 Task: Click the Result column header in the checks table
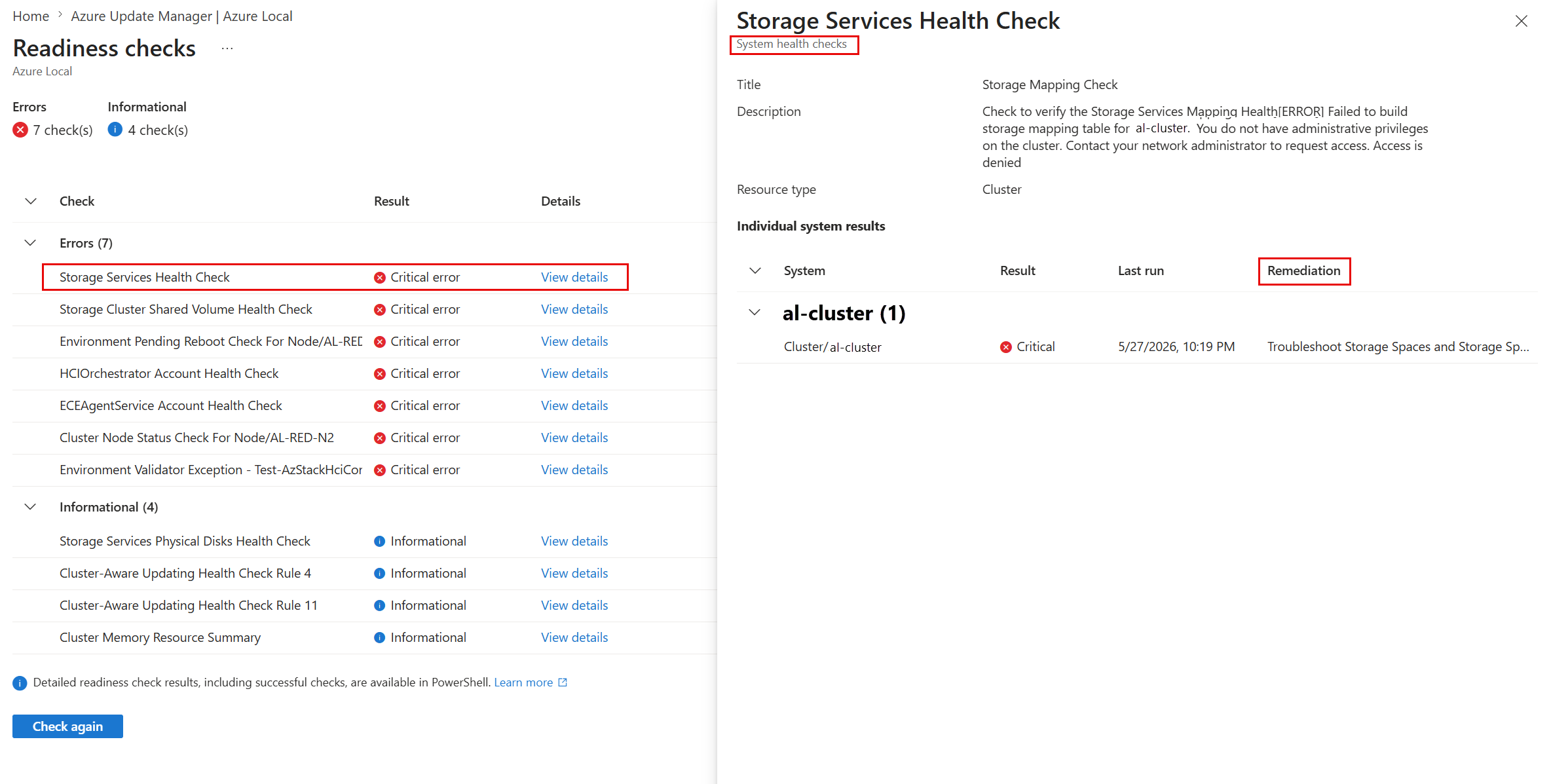(392, 201)
